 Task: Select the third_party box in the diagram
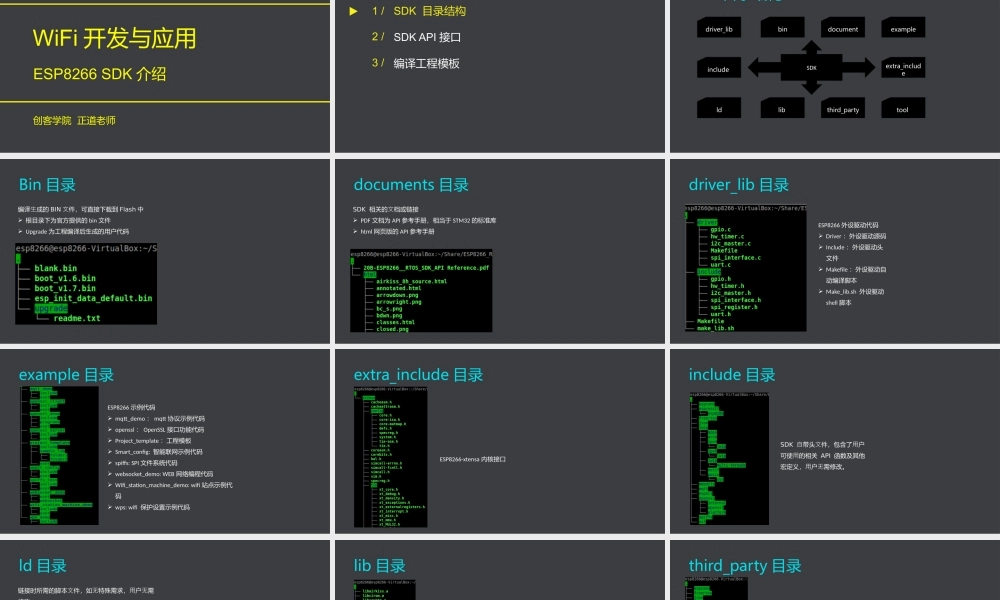[843, 109]
